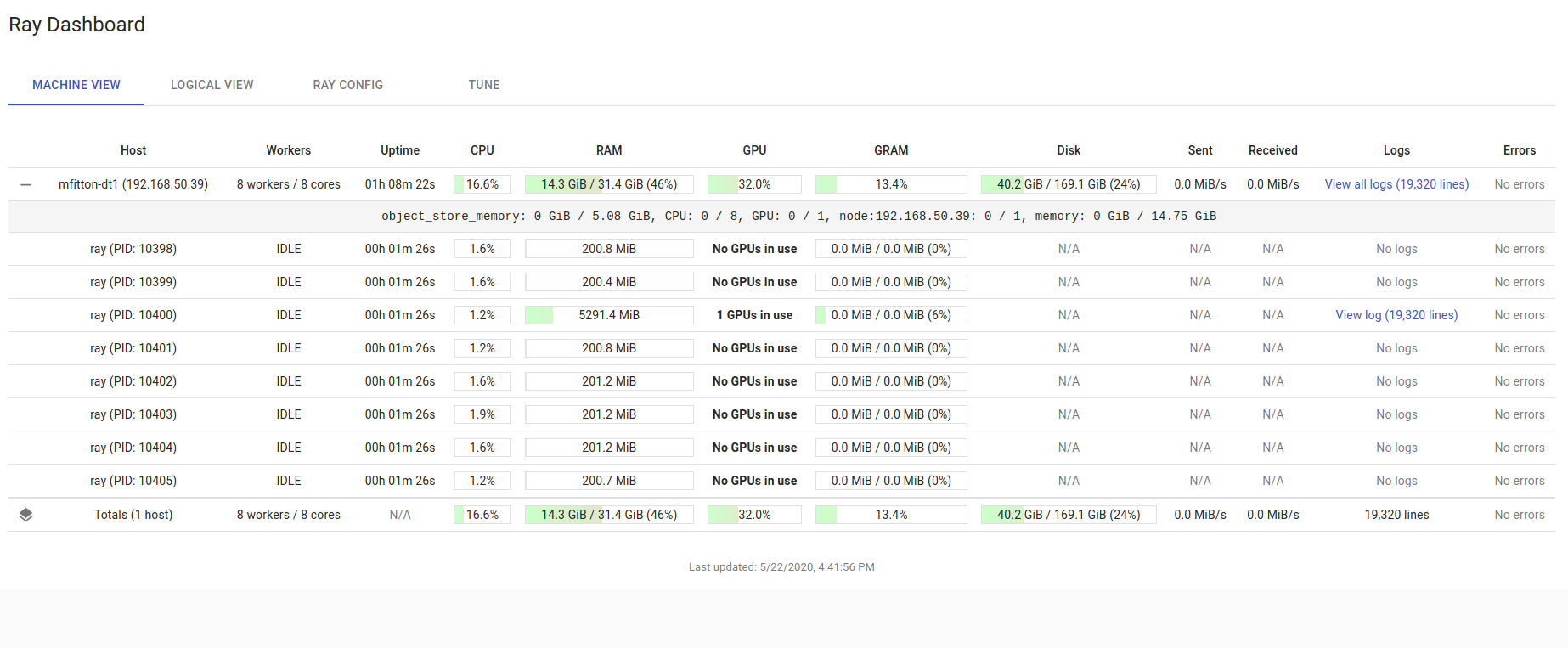Click the object_store_memory resource line
Image resolution: width=1568 pixels, height=648 pixels.
pos(798,217)
